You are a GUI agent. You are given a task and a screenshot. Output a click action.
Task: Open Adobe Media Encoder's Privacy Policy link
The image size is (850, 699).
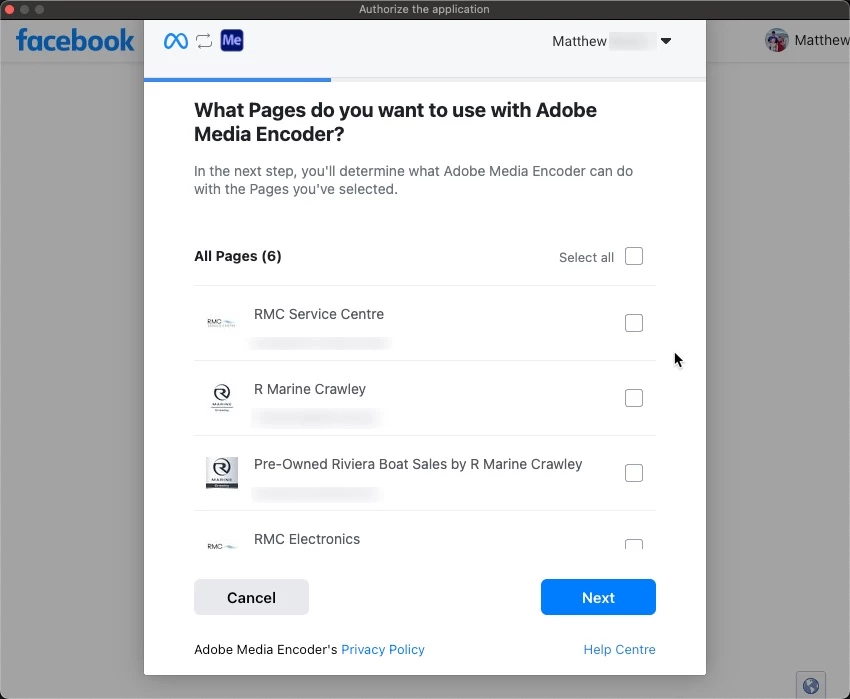coord(383,649)
